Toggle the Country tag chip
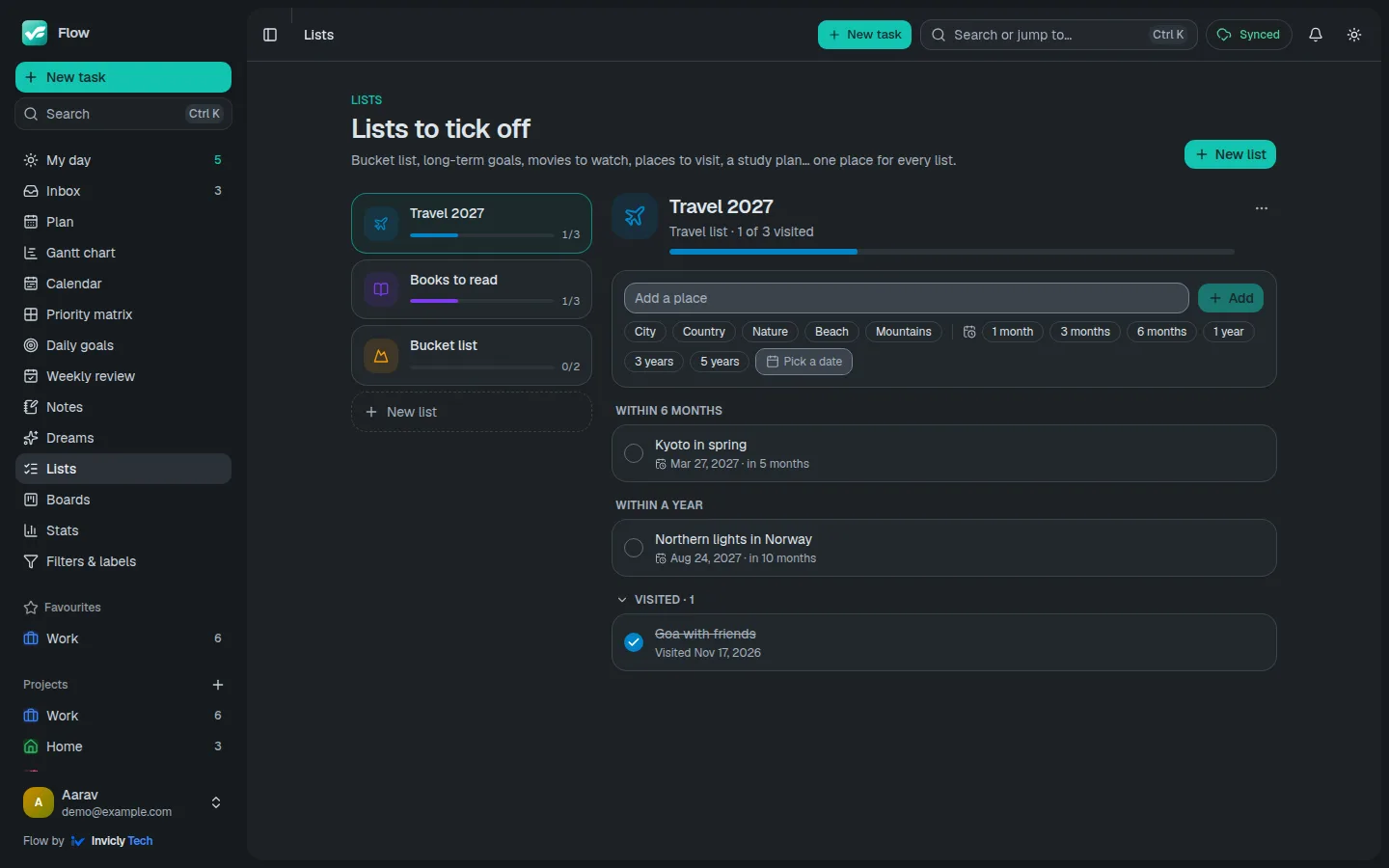The width and height of the screenshot is (1389, 868). [x=704, y=332]
